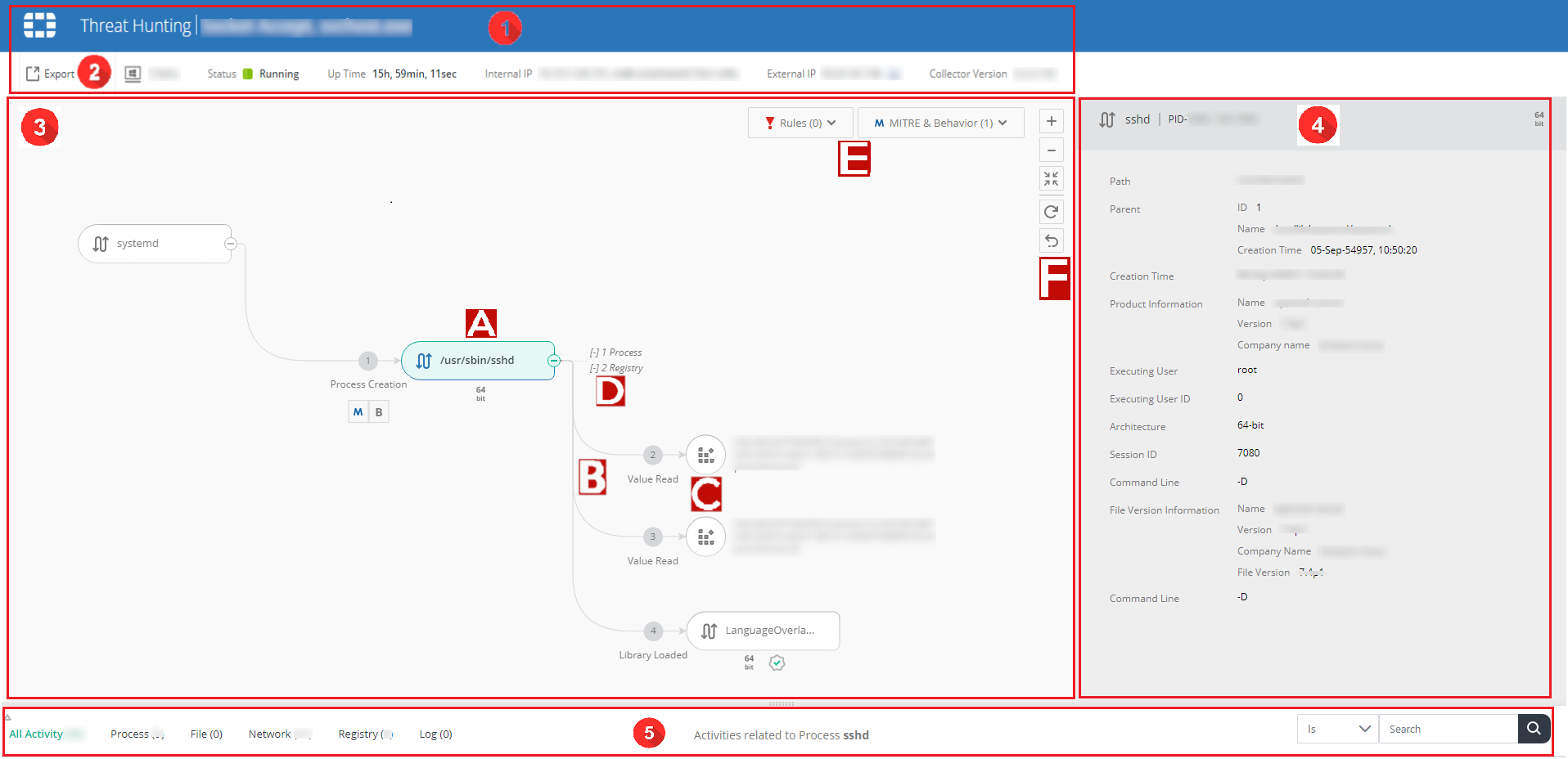1568x759 pixels.
Task: Click the Executing User value 'root'
Action: click(x=1247, y=370)
